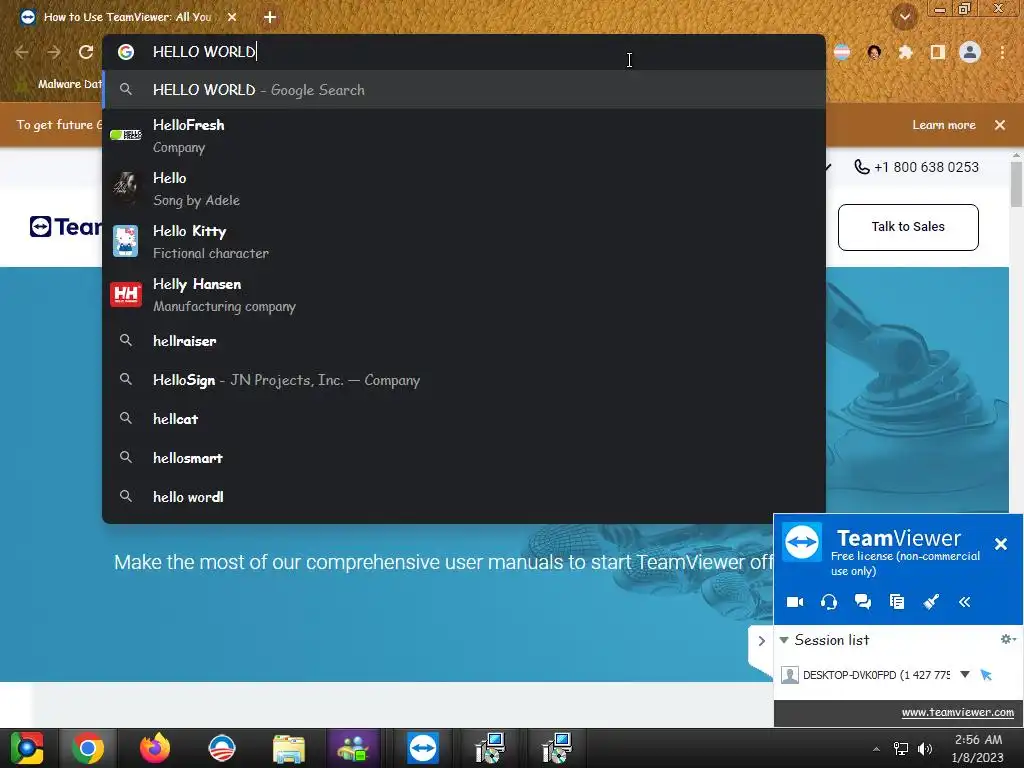Open TeamViewer chat bubbles icon
This screenshot has width=1024, height=768.
[863, 602]
